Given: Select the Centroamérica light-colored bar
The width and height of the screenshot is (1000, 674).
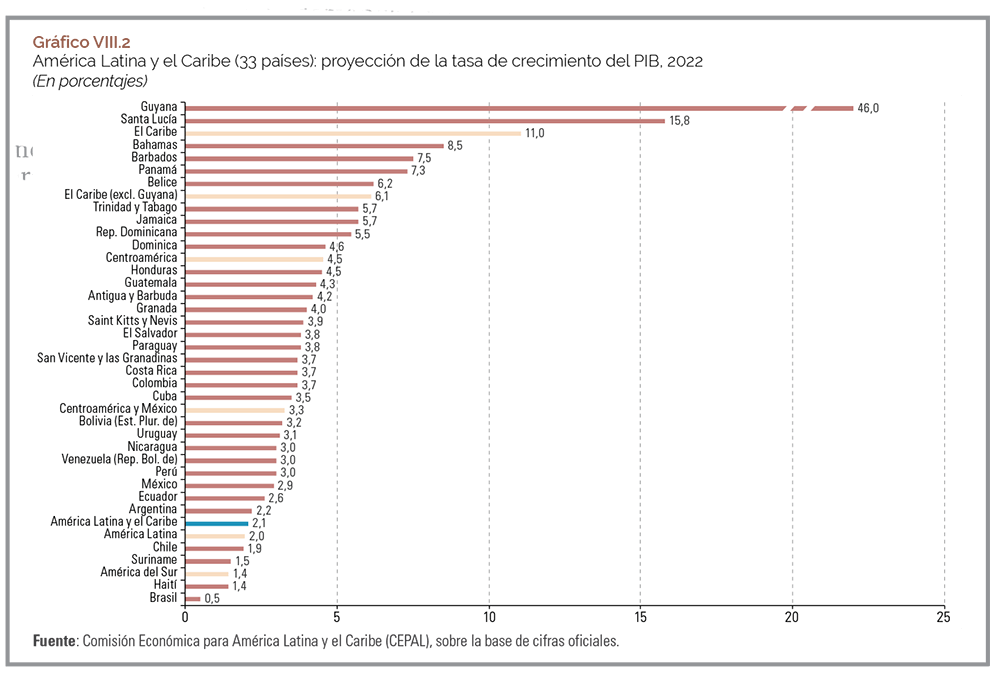Looking at the screenshot, I should tap(254, 258).
